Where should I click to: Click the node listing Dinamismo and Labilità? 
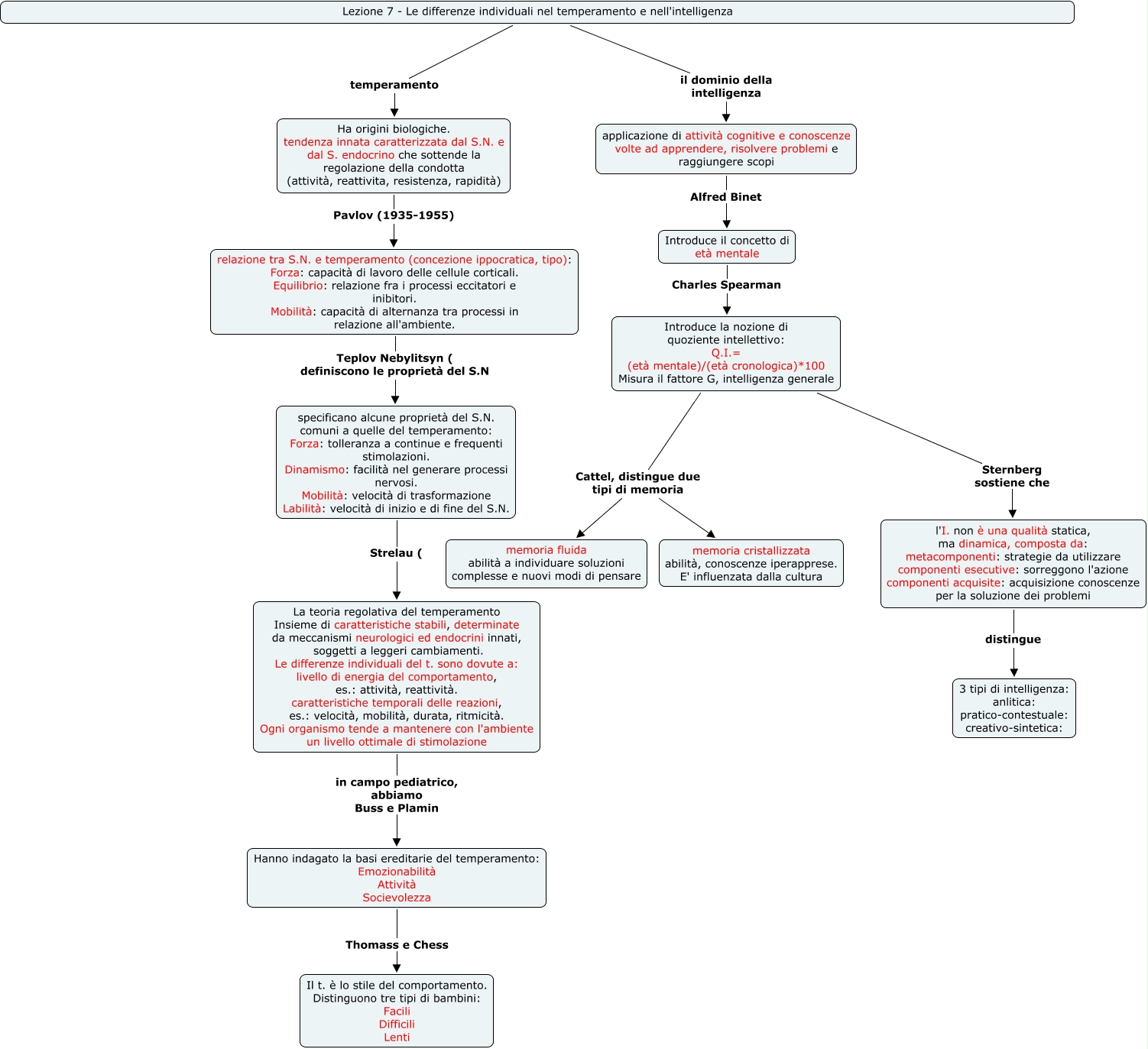(395, 463)
